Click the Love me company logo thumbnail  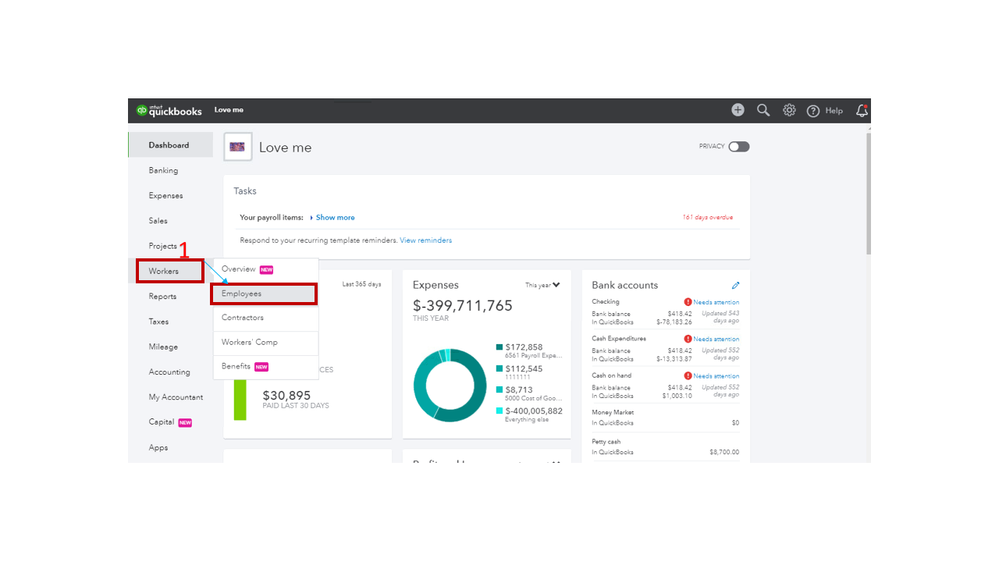point(238,147)
